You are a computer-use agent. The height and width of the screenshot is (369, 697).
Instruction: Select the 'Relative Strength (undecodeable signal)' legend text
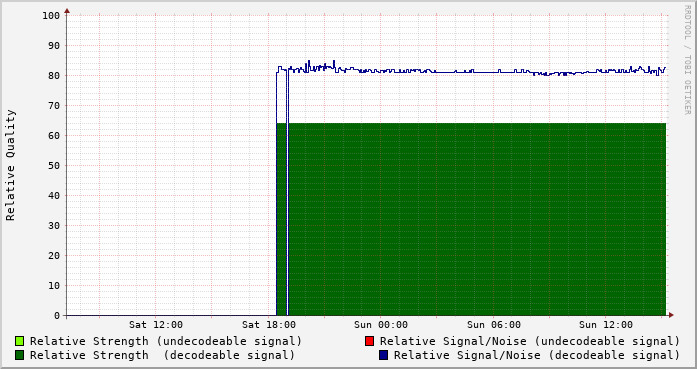pyautogui.click(x=166, y=341)
